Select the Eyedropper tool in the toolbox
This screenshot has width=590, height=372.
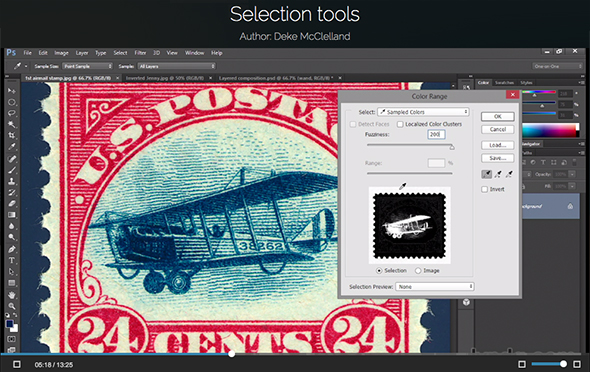click(x=12, y=147)
